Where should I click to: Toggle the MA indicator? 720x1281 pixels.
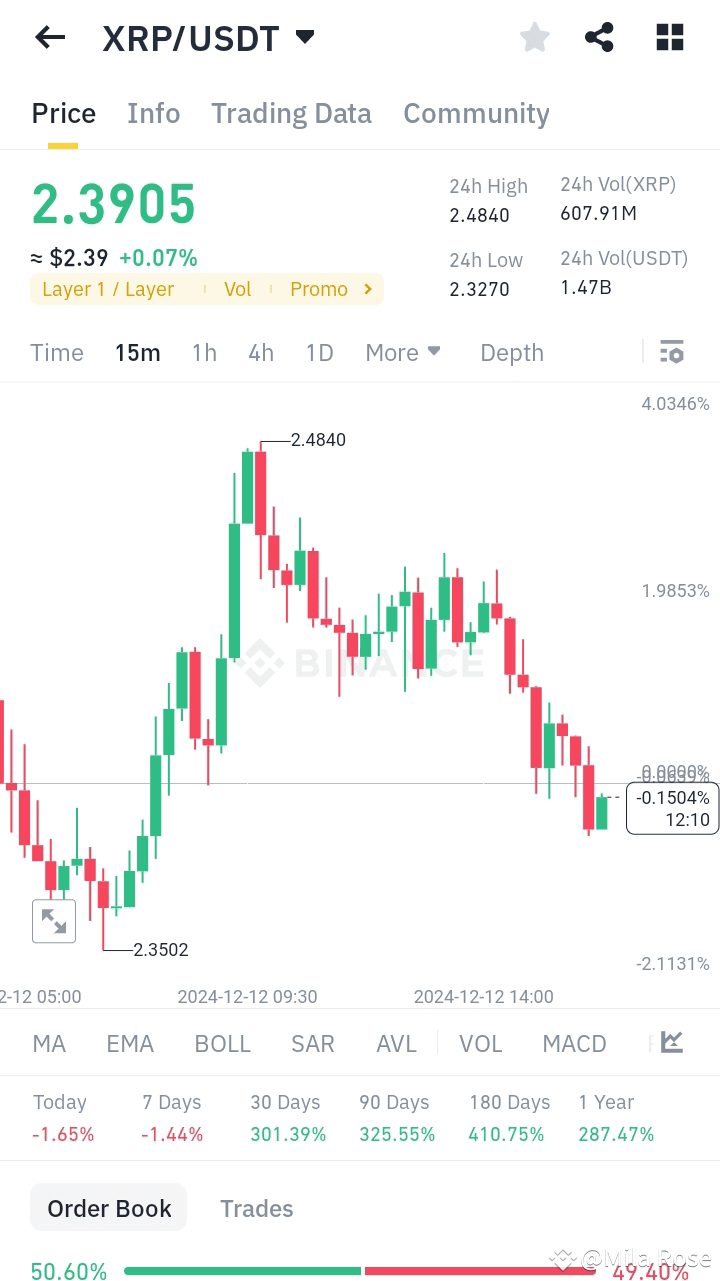48,1043
